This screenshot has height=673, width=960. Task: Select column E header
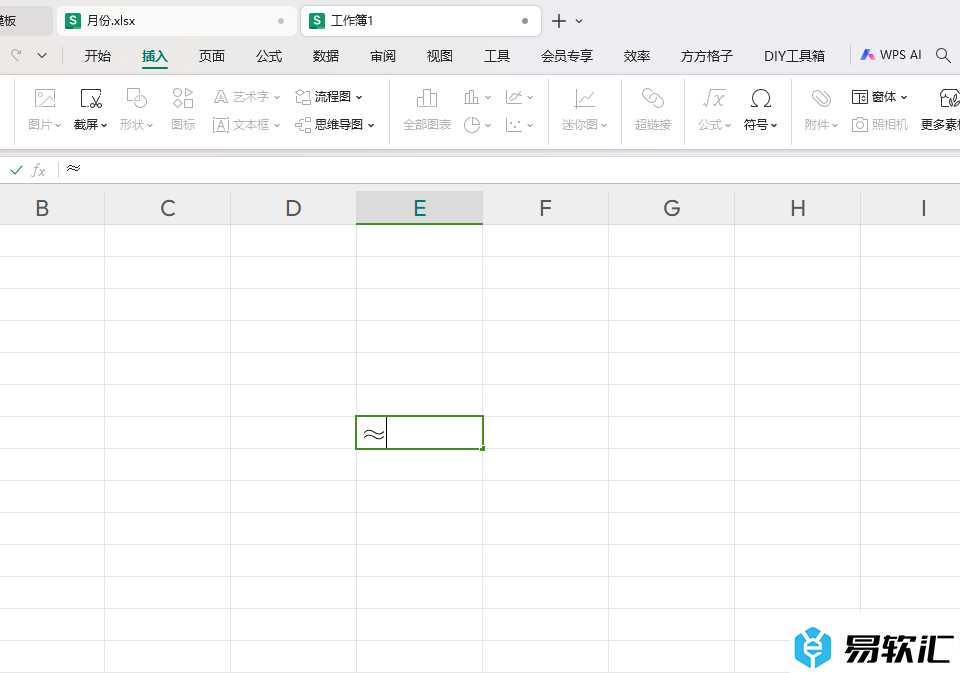[x=419, y=208]
